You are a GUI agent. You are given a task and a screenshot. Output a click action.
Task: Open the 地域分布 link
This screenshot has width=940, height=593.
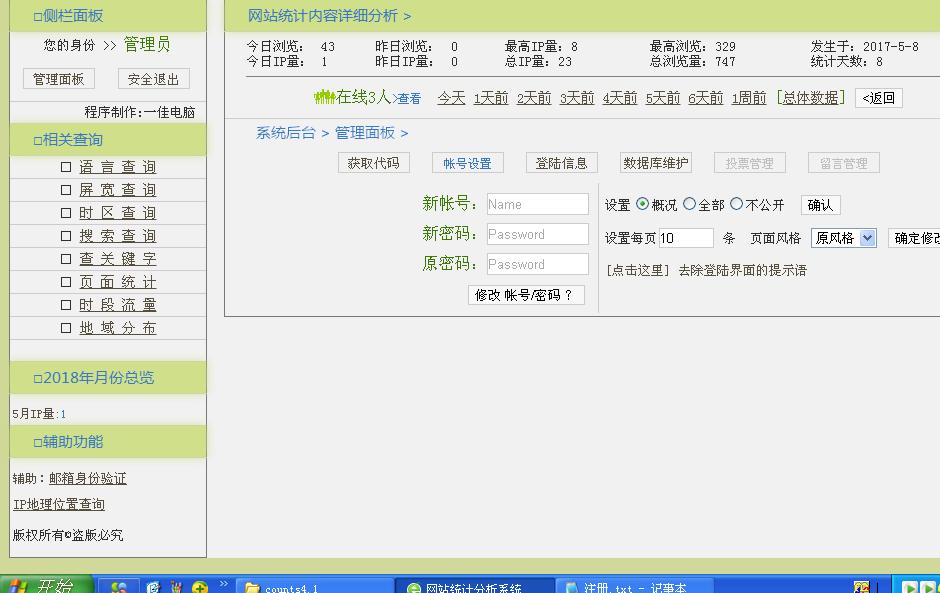[x=118, y=328]
